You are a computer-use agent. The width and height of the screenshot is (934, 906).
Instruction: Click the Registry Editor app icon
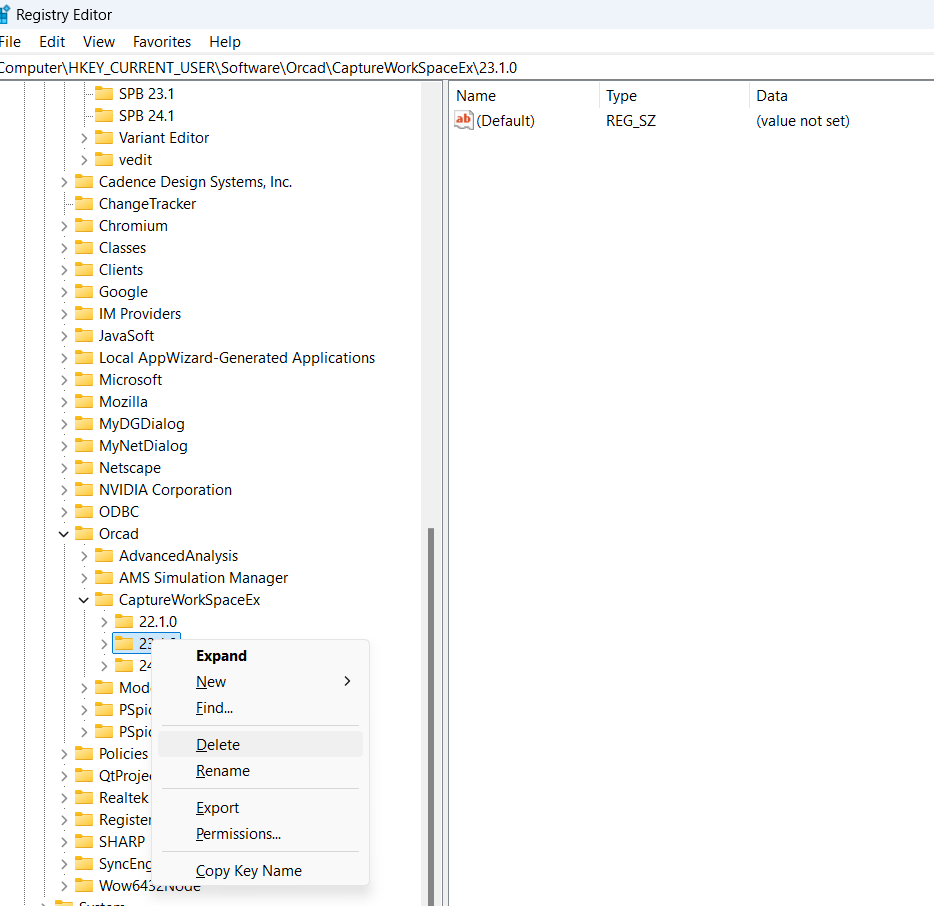4,15
